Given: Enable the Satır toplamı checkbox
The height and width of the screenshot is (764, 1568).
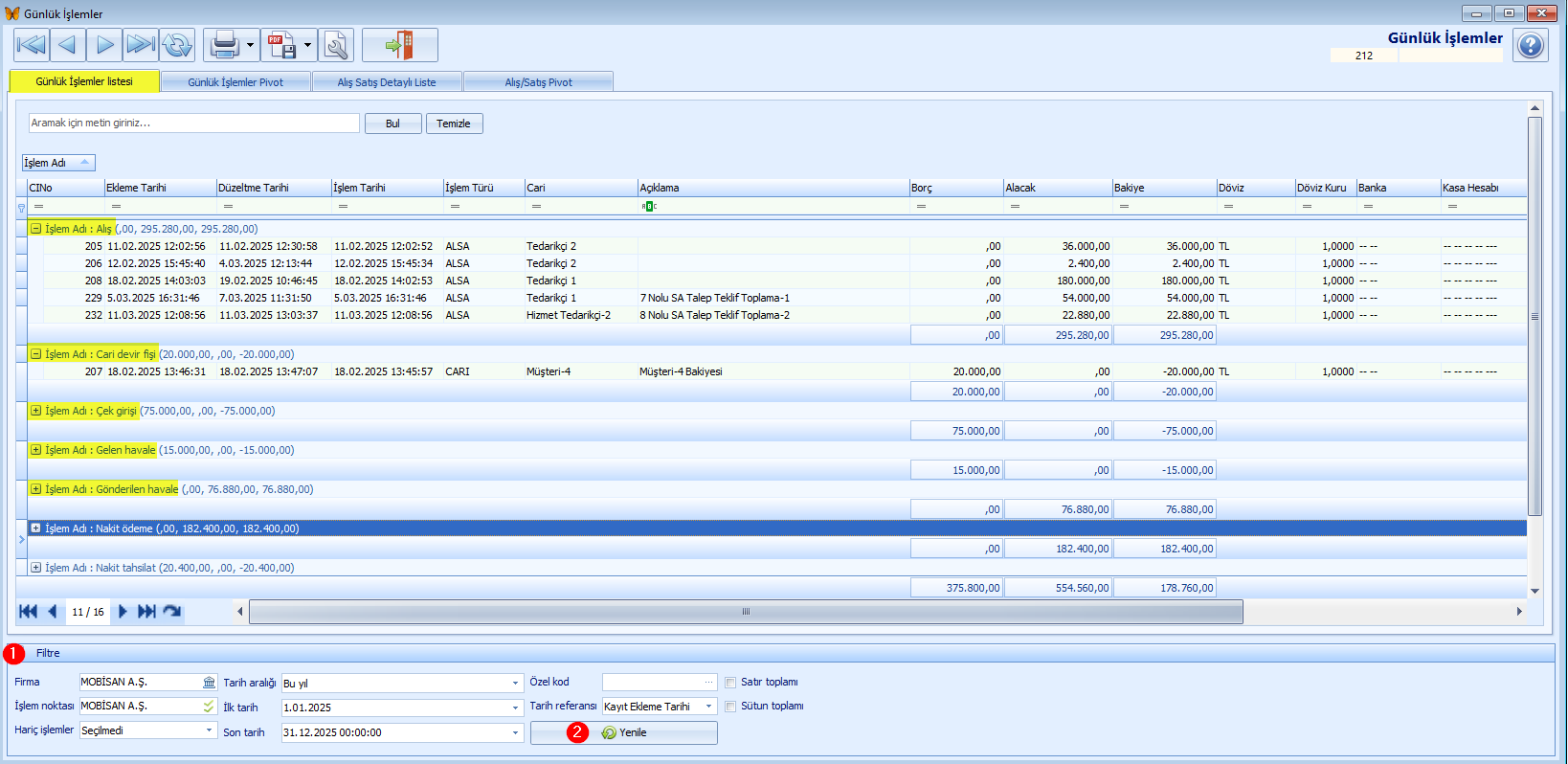Looking at the screenshot, I should click(x=730, y=683).
